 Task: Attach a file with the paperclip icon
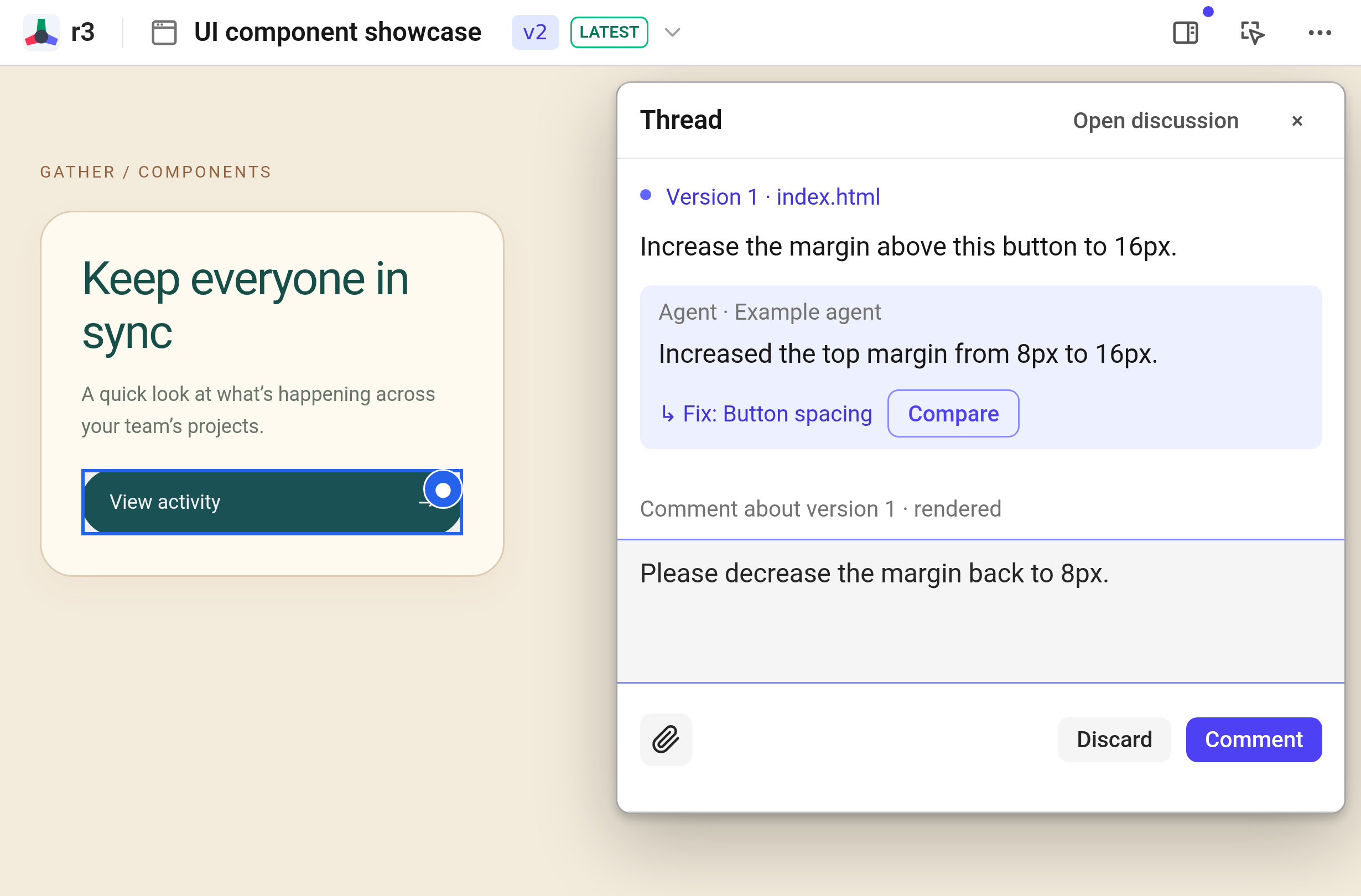click(666, 739)
